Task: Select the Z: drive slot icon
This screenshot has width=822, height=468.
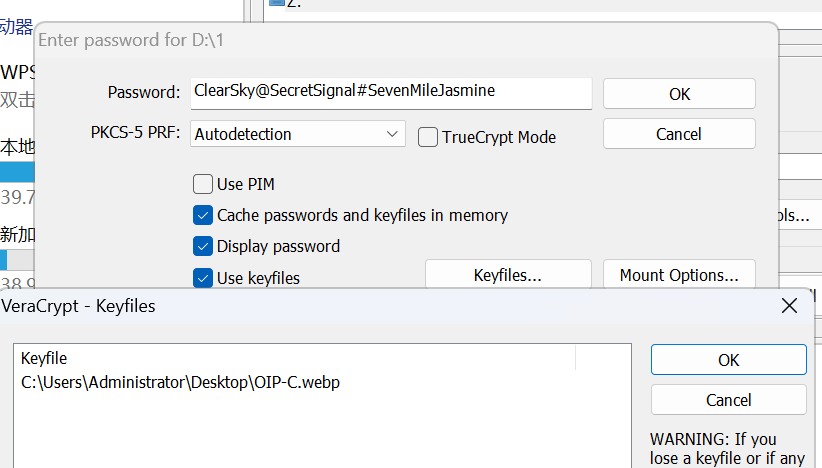Action: (277, 3)
